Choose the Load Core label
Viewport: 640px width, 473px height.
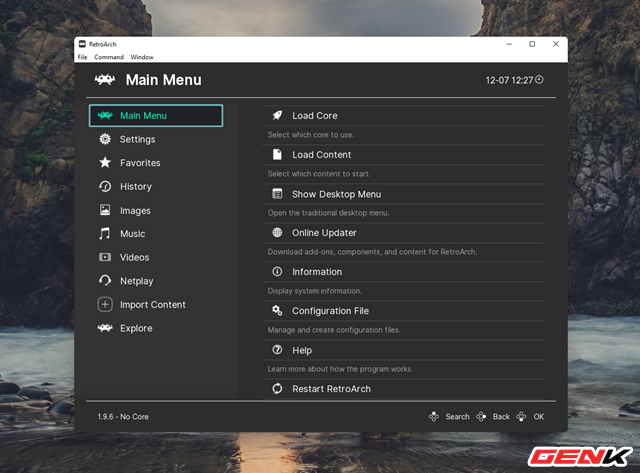[315, 116]
